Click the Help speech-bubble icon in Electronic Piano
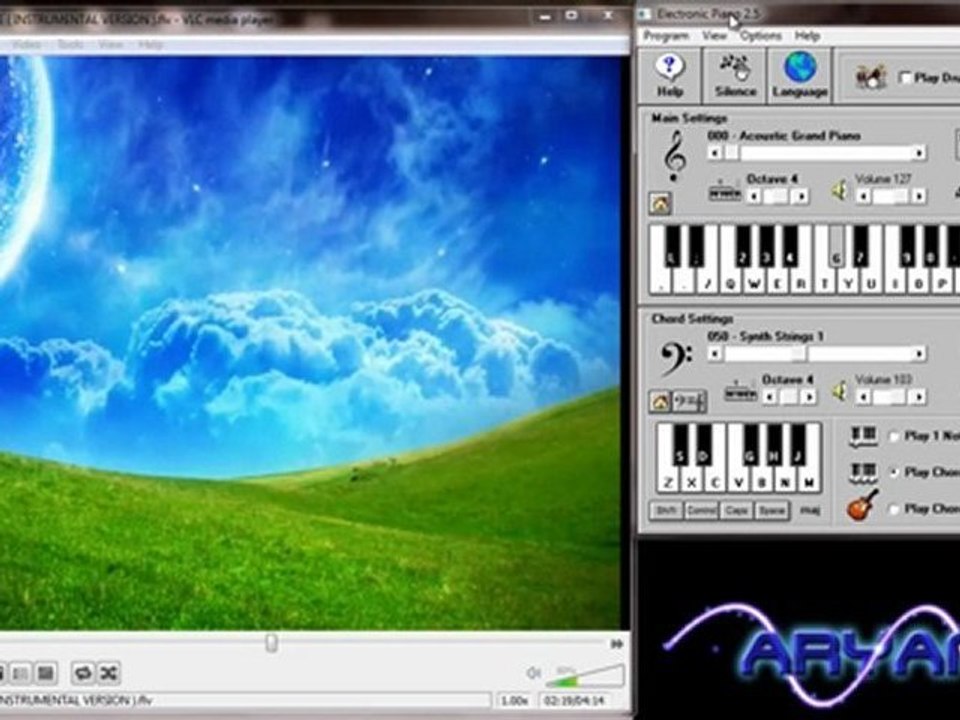 tap(670, 67)
